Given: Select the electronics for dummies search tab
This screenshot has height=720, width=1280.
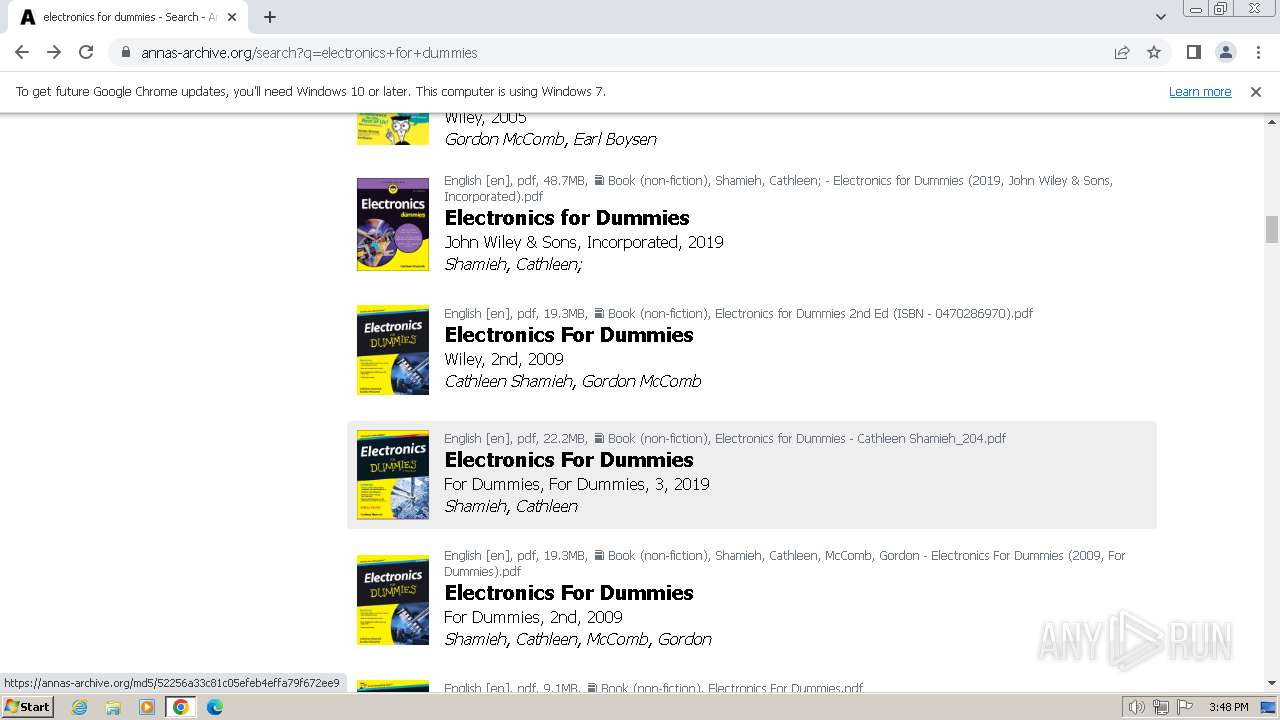Looking at the screenshot, I should pyautogui.click(x=130, y=17).
